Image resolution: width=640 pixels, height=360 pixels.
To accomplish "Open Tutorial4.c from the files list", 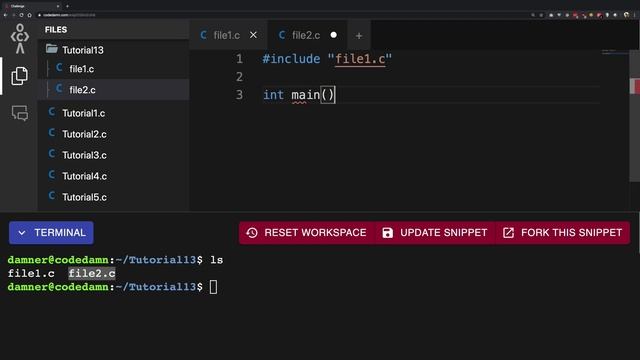I will tap(84, 176).
